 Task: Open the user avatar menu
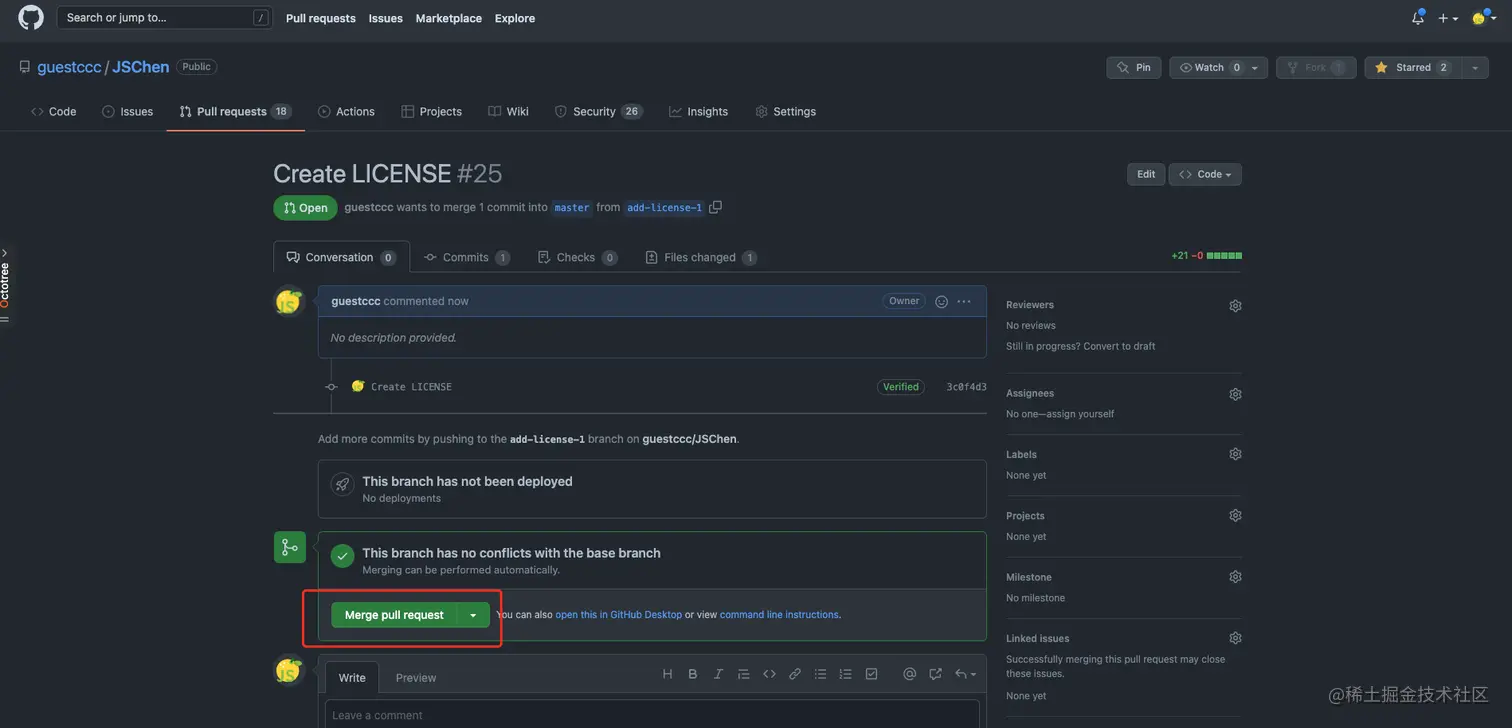(x=1483, y=18)
